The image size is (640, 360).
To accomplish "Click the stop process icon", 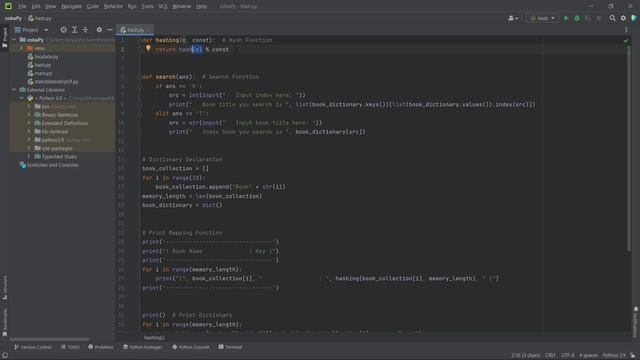I will point(599,18).
